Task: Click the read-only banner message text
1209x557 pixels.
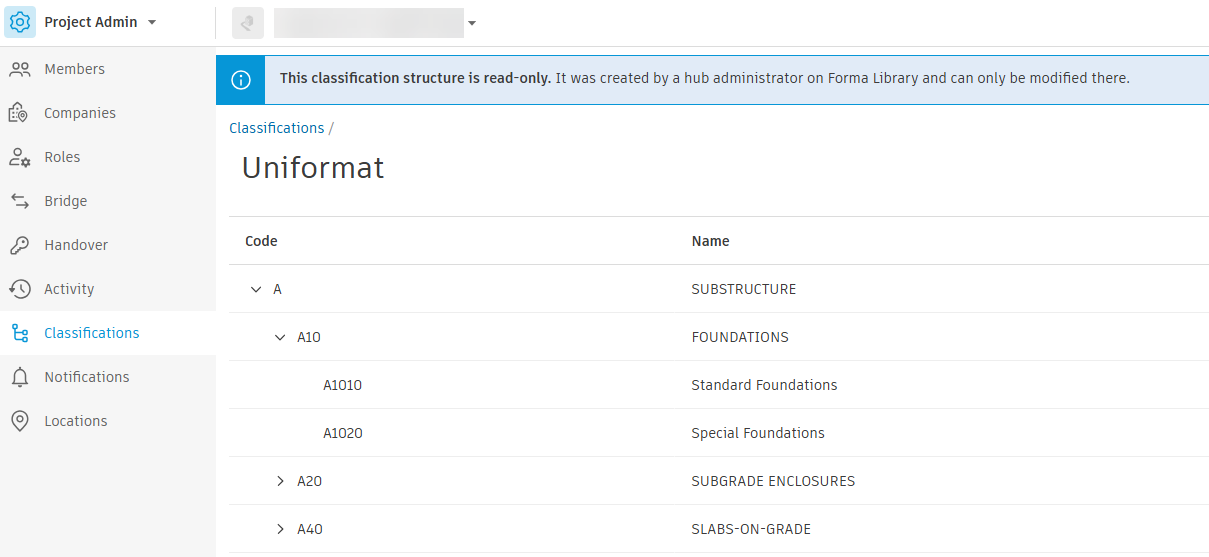Action: (705, 78)
